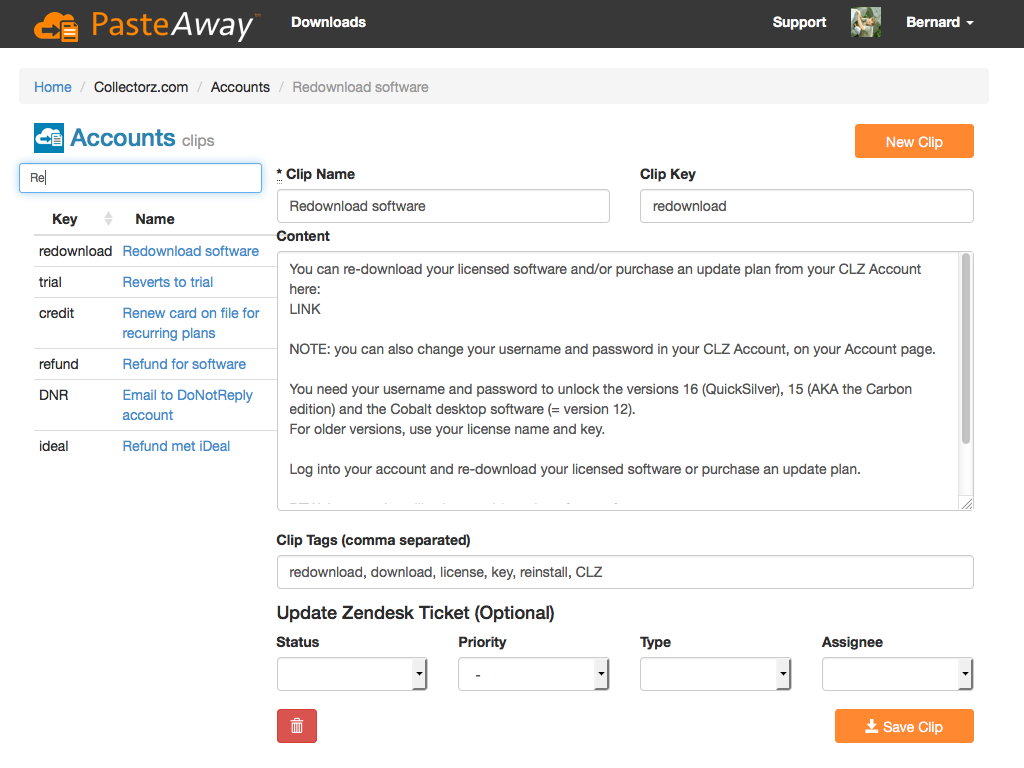Image resolution: width=1024 pixels, height=768 pixels.
Task: Open the Assignee dropdown
Action: point(897,675)
